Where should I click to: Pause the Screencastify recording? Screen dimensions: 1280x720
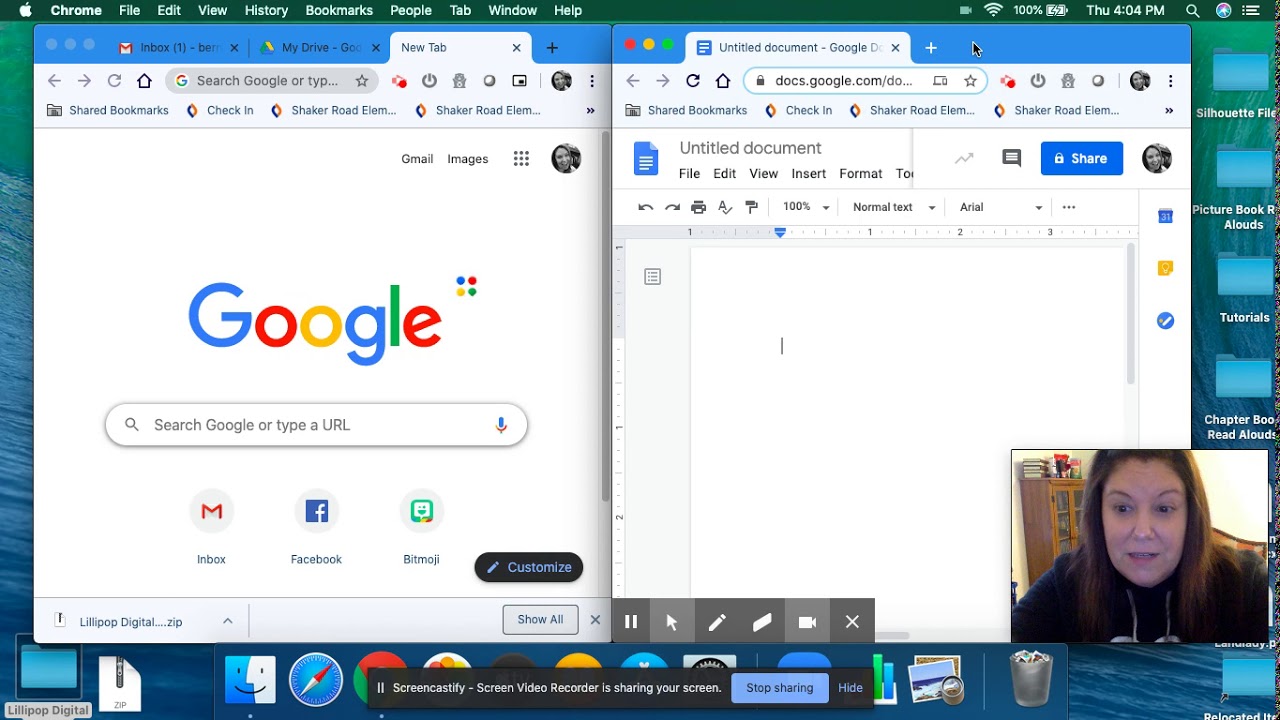(631, 622)
